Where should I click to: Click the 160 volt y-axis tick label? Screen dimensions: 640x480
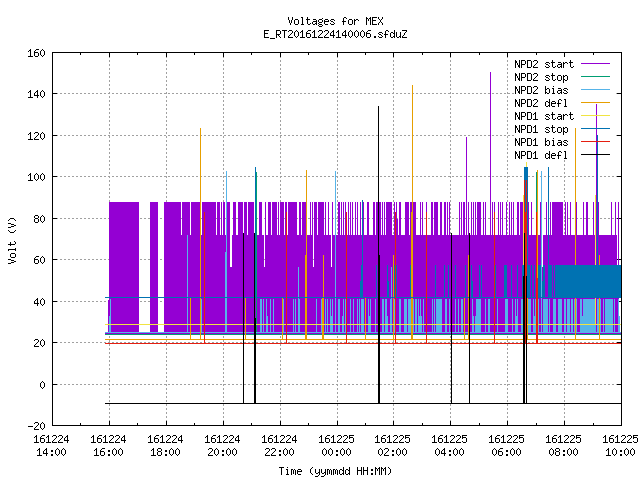pos(36,53)
